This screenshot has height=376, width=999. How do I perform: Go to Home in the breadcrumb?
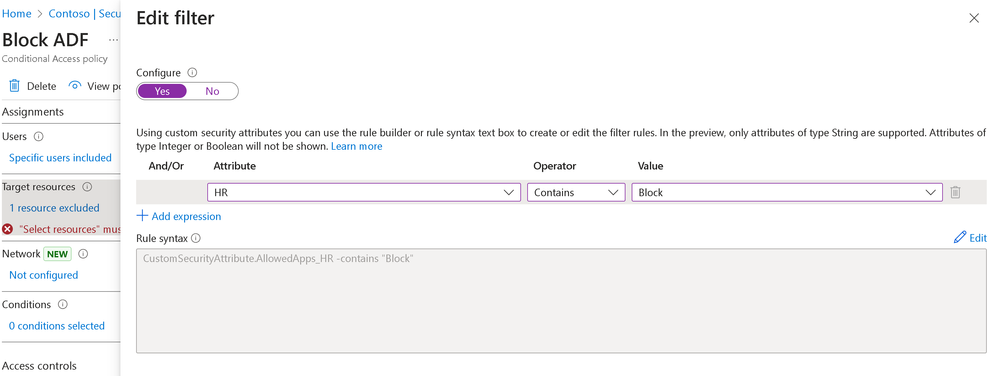[17, 13]
